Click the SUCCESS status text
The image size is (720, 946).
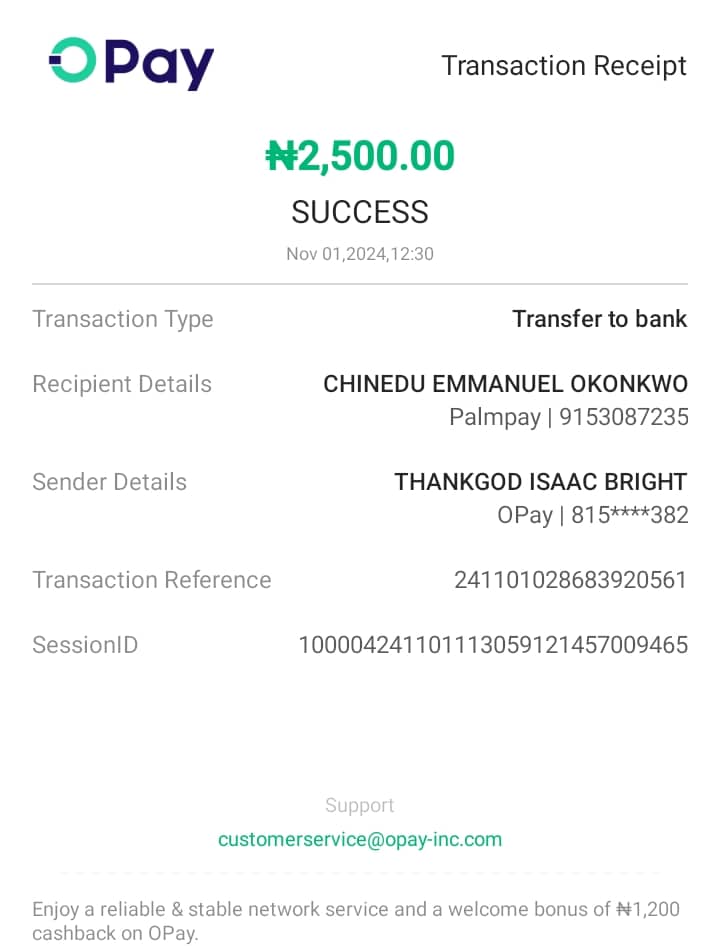coord(360,212)
